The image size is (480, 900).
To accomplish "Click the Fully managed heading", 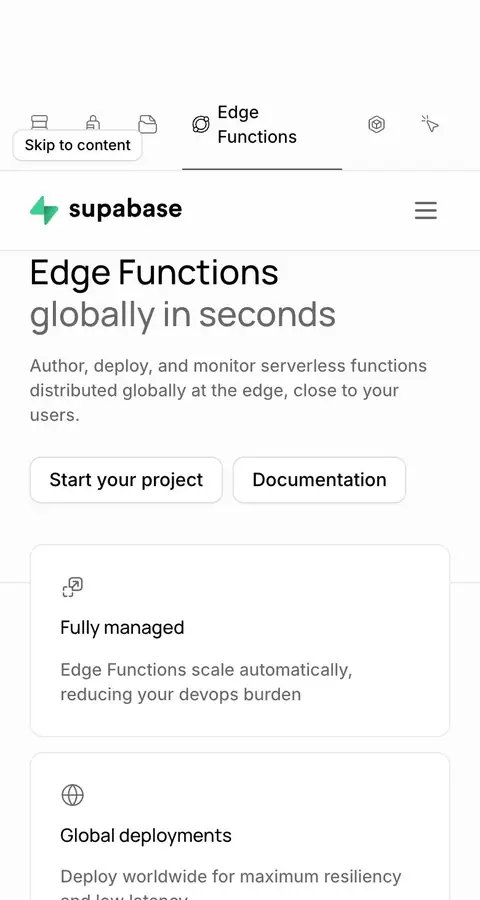I will pyautogui.click(x=122, y=627).
